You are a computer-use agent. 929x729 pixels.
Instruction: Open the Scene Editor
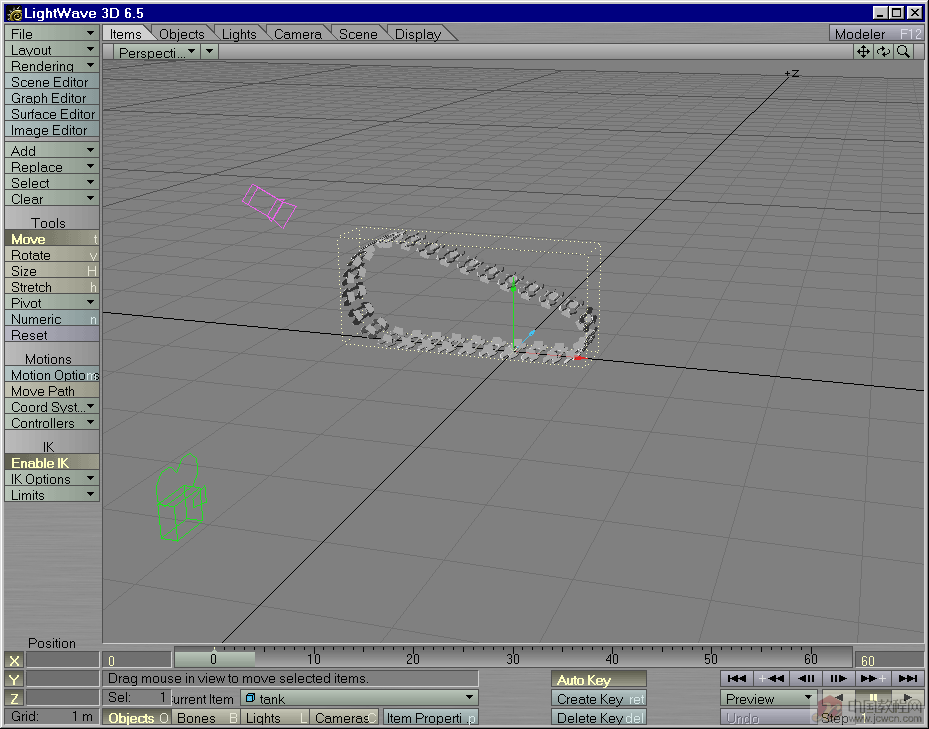coord(52,82)
